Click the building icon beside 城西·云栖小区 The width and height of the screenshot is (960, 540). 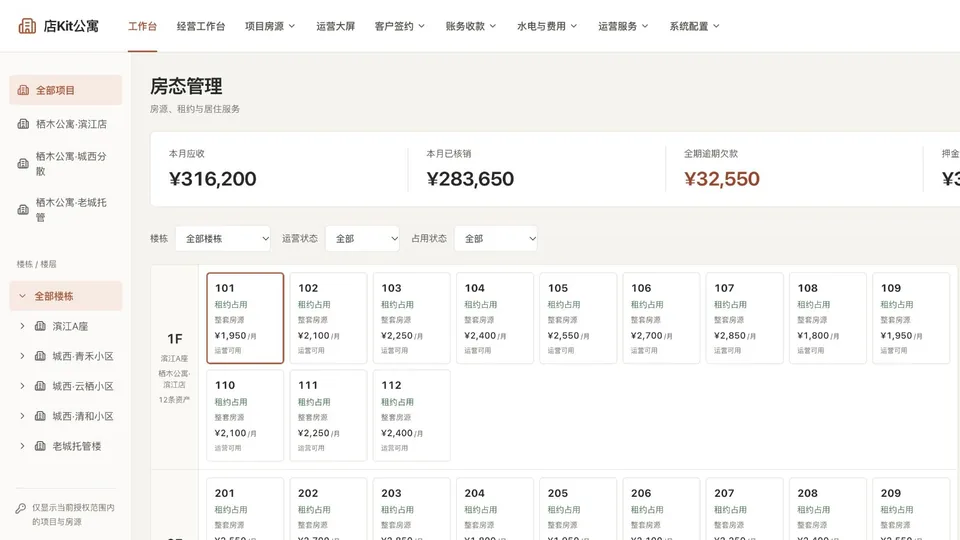point(40,386)
